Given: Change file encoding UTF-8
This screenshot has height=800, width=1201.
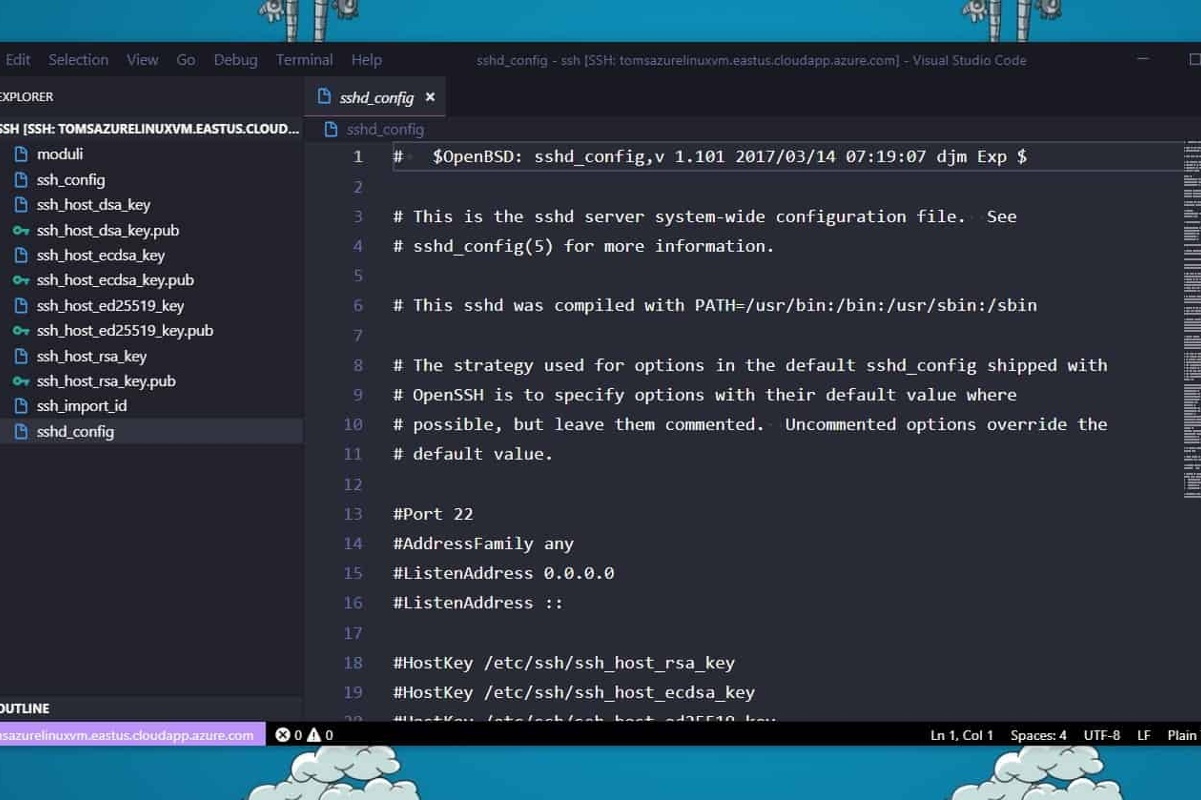Looking at the screenshot, I should pos(1102,735).
